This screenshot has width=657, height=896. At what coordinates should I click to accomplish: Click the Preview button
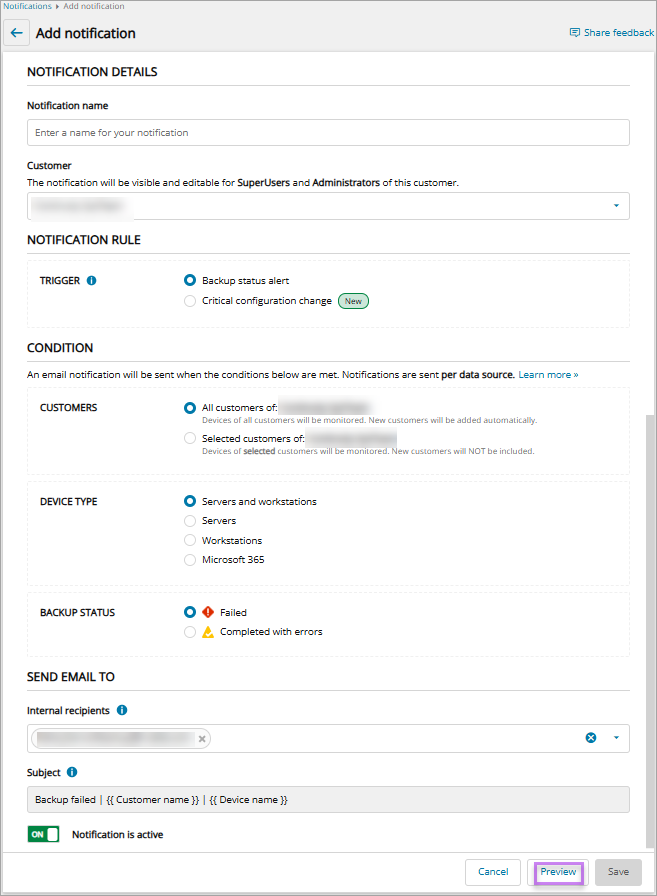pos(558,872)
